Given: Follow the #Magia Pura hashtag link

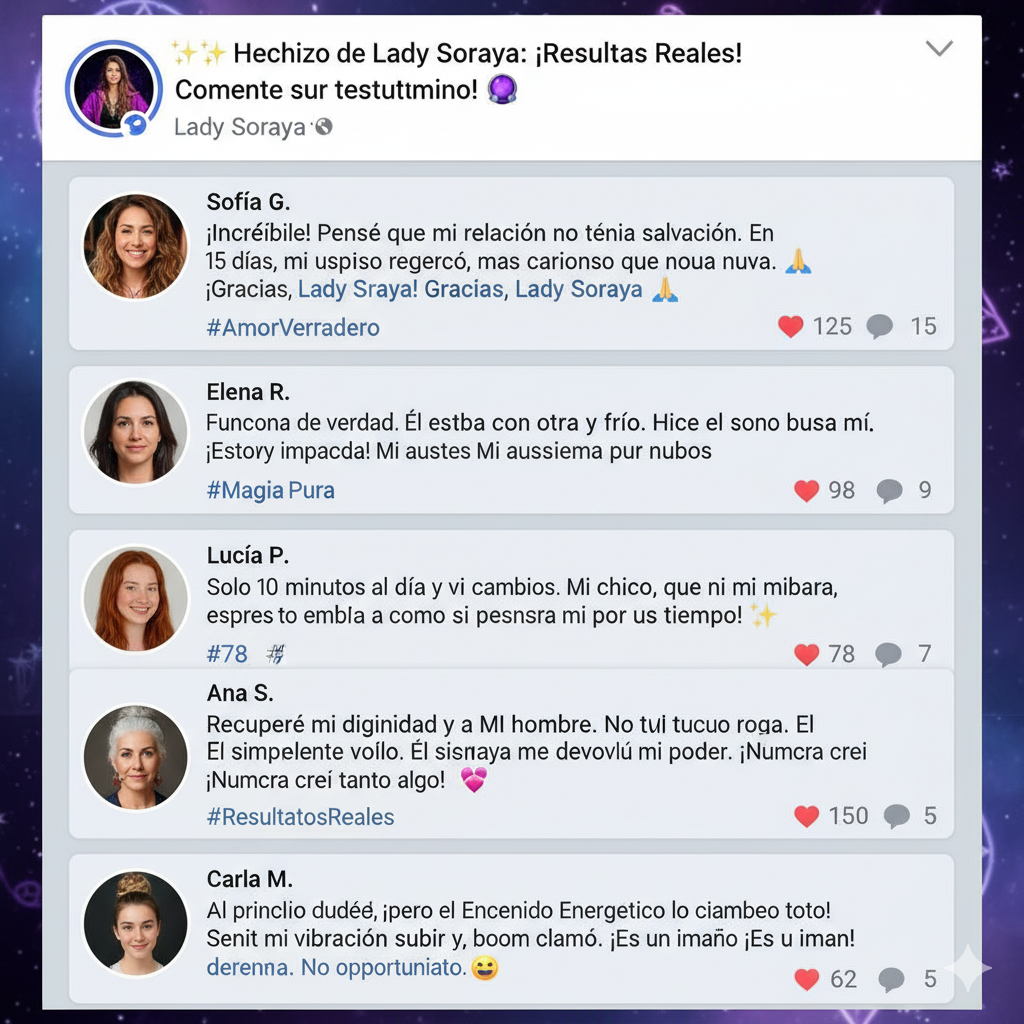Looking at the screenshot, I should point(270,490).
